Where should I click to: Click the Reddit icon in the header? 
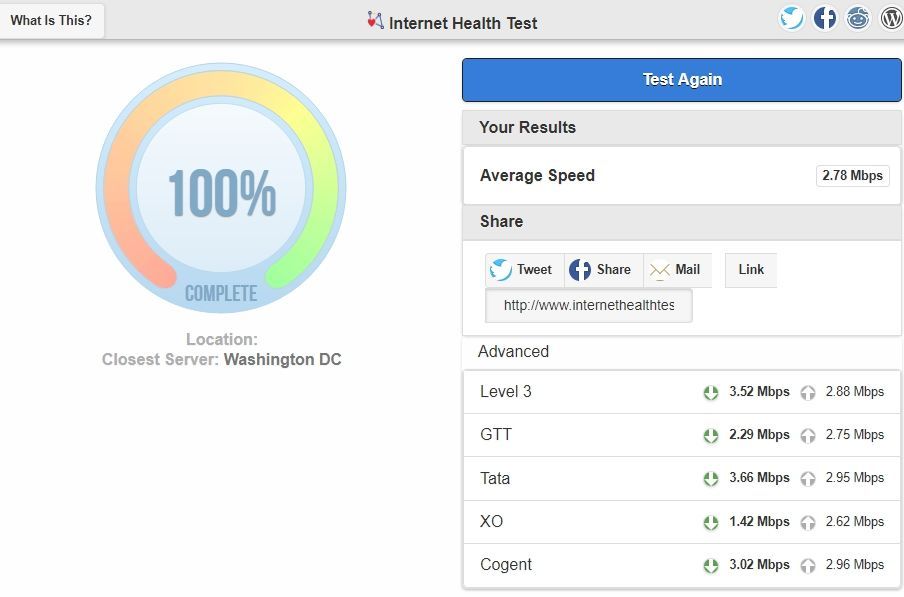(857, 17)
